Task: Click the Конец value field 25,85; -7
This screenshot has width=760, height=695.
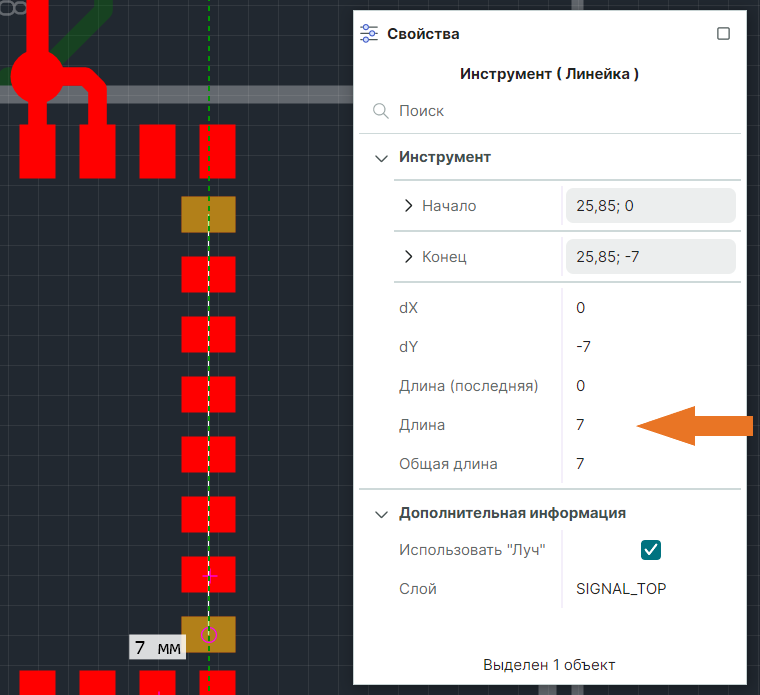Action: [650, 257]
